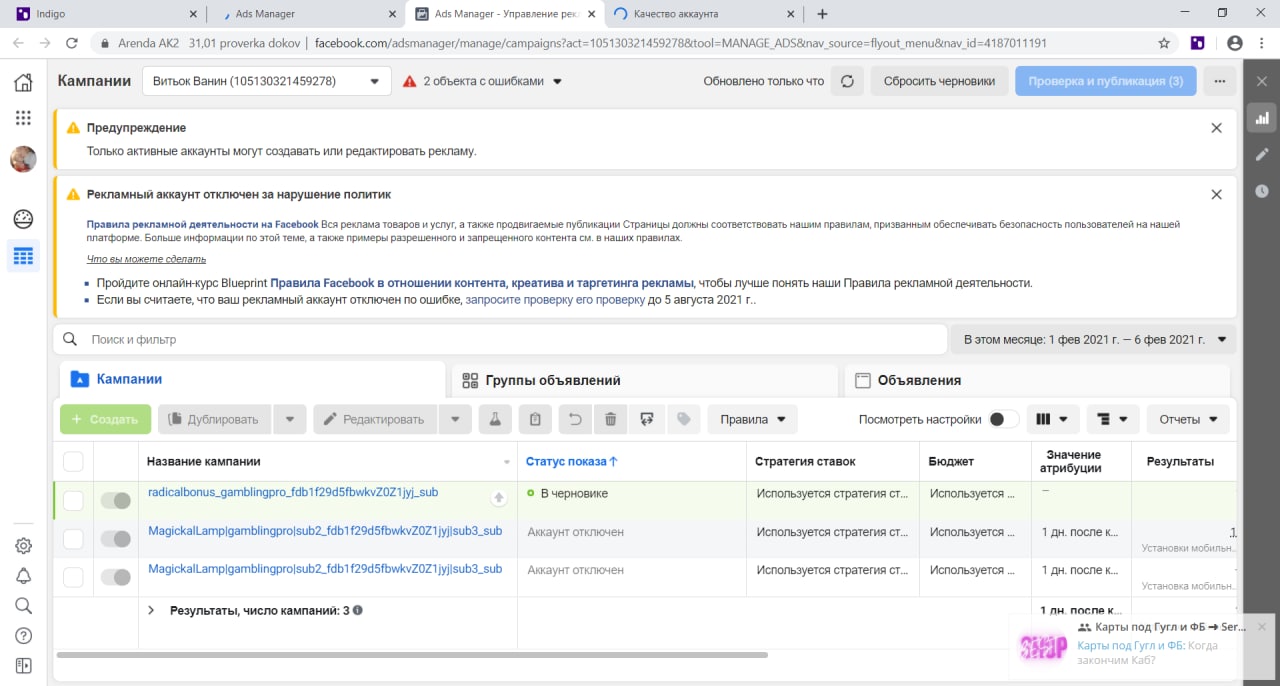Click the undo arrow icon in toolbar
The height and width of the screenshot is (686, 1280).
(575, 419)
